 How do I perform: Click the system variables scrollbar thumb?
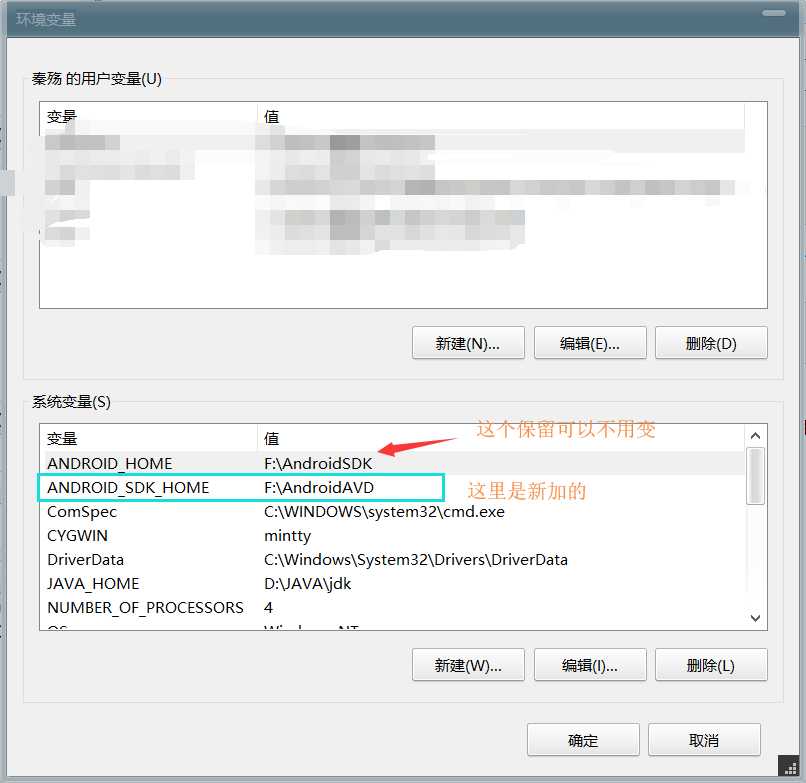point(755,476)
